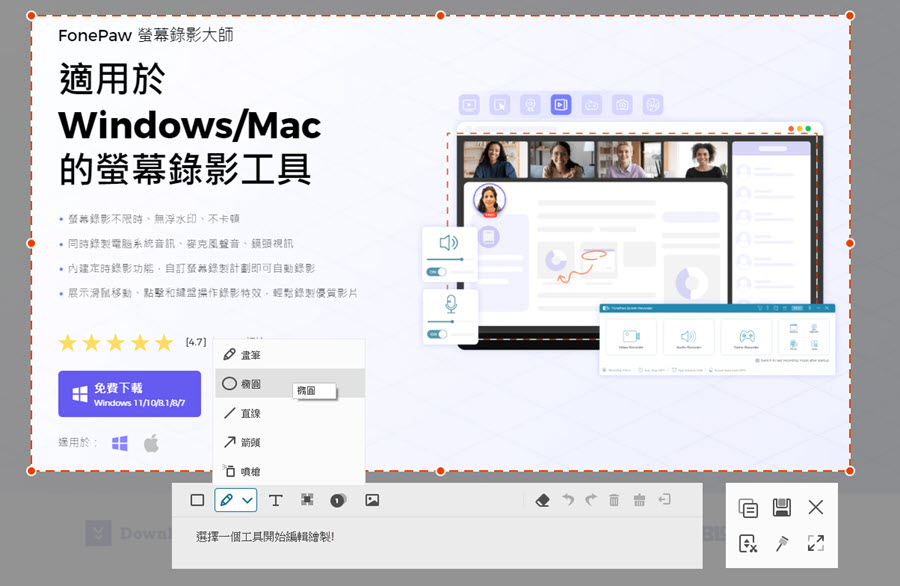Click the trash delete icon
This screenshot has width=900, height=586.
(x=614, y=500)
